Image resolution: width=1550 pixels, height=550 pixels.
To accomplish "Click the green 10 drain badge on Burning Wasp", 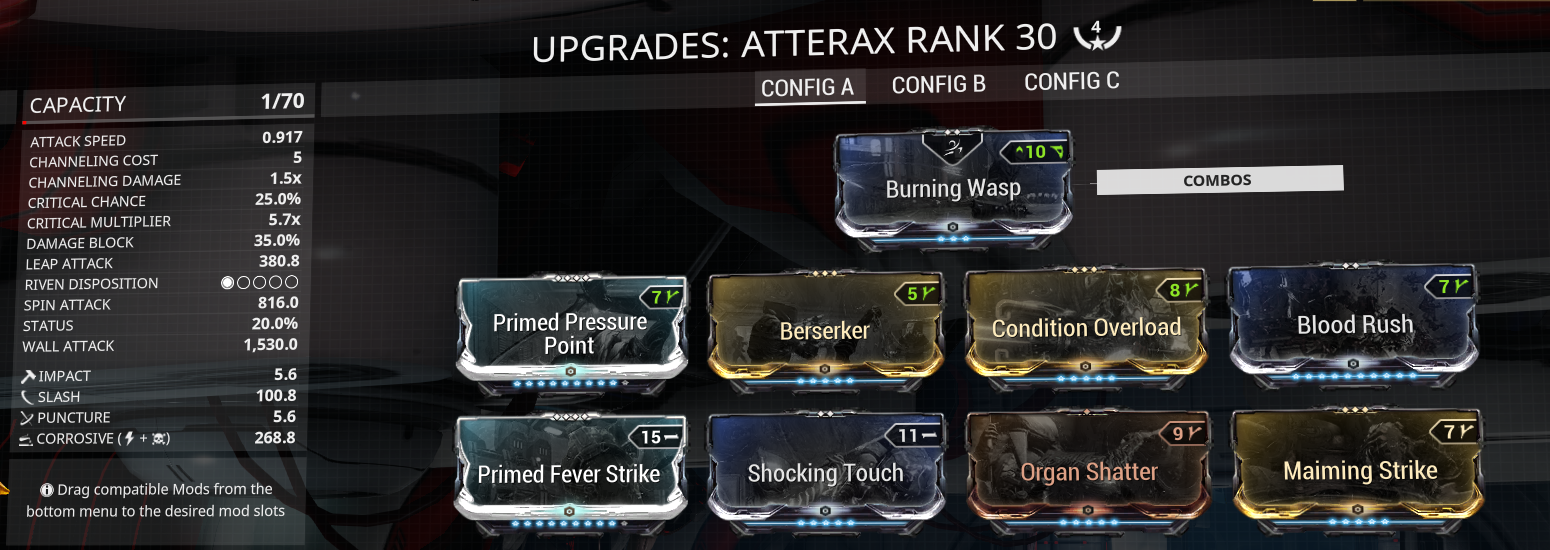I will point(1036,152).
